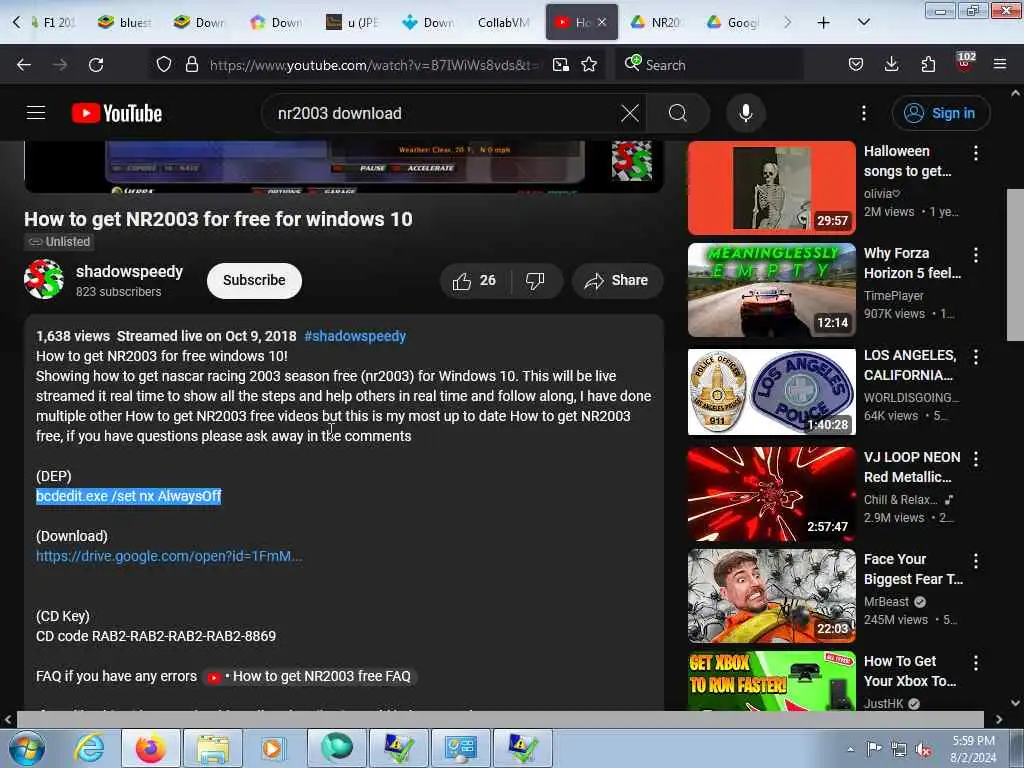Switch to F1 201 tab
The width and height of the screenshot is (1024, 768).
pos(52,22)
